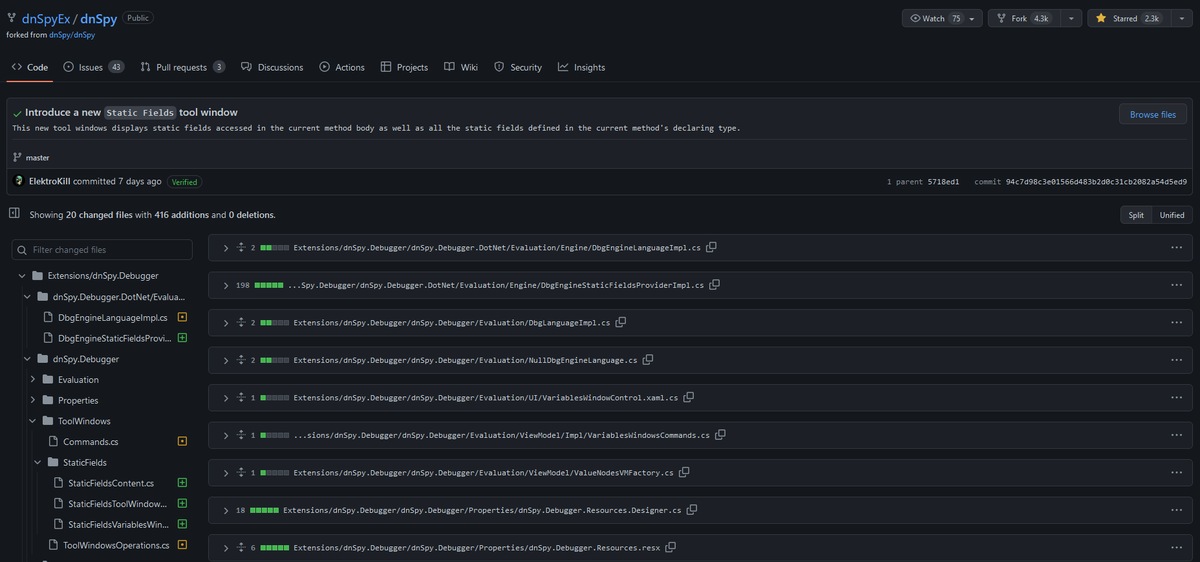Screen dimensions: 1200x562
Task: Collapse the StaticFields folder in tree
Action: pos(38,462)
